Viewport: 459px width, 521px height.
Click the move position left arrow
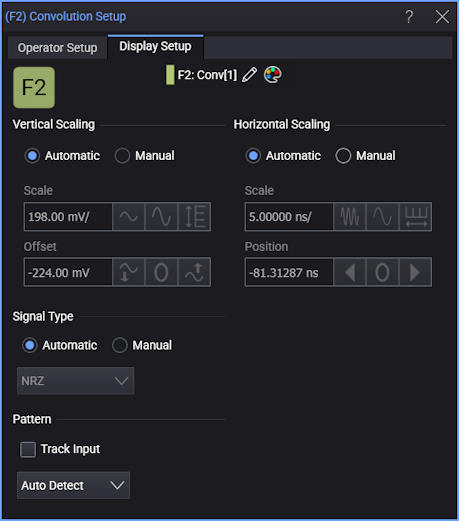[x=350, y=272]
